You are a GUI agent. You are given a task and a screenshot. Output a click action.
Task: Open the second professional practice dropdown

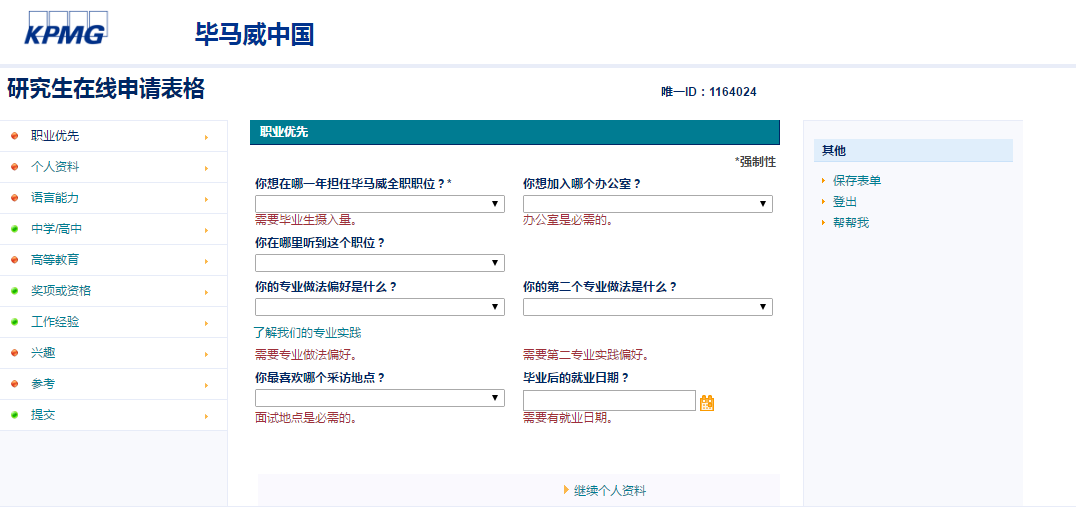[647, 307]
